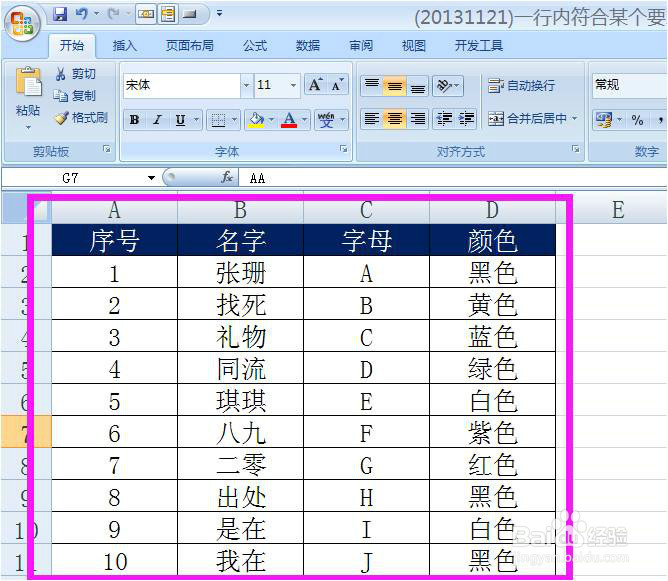668x581 pixels.
Task: Toggle italic formatting
Action: (x=157, y=120)
